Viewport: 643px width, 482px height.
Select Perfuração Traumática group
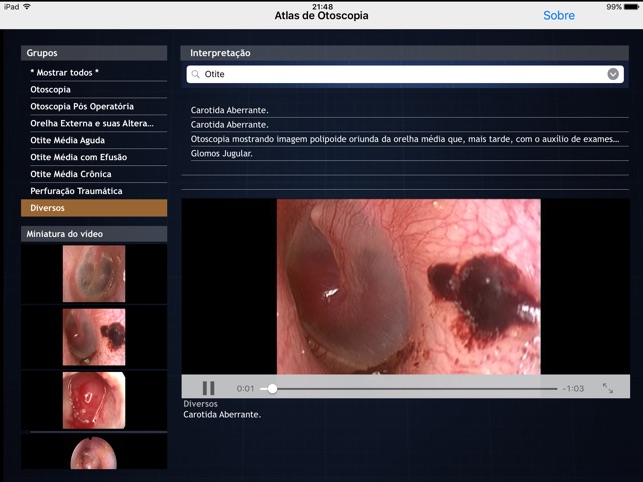coord(94,191)
